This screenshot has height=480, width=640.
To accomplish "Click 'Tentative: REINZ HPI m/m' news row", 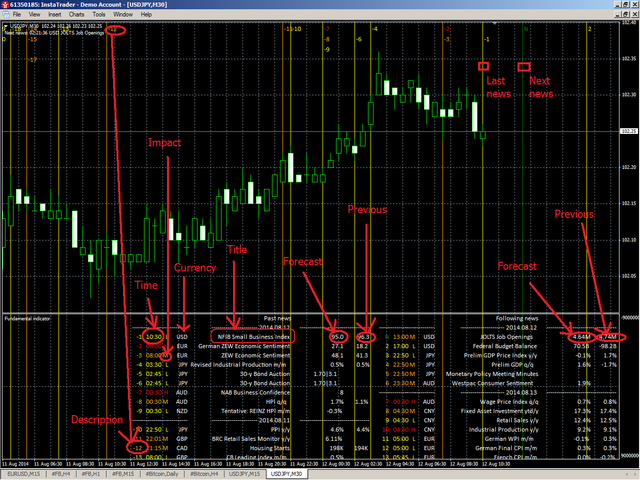I will (256, 411).
